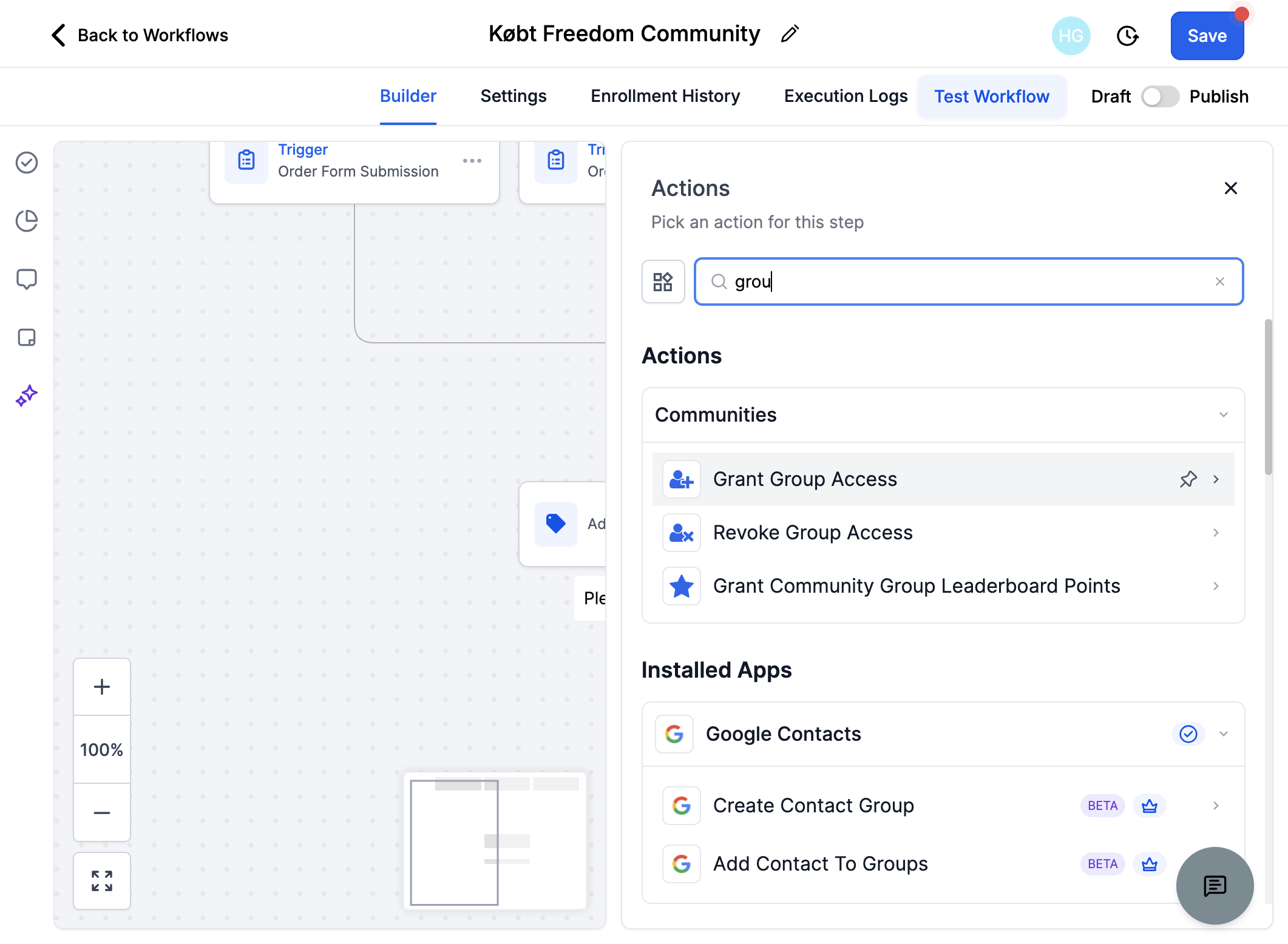Viewport: 1288px width, 944px height.
Task: Click the blue tag action node icon
Action: 556,524
